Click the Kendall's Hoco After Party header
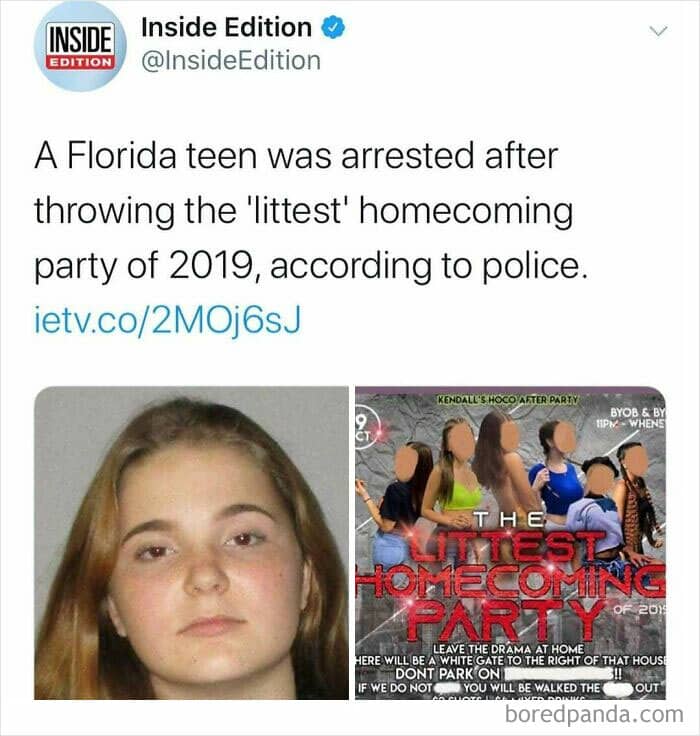 point(508,400)
